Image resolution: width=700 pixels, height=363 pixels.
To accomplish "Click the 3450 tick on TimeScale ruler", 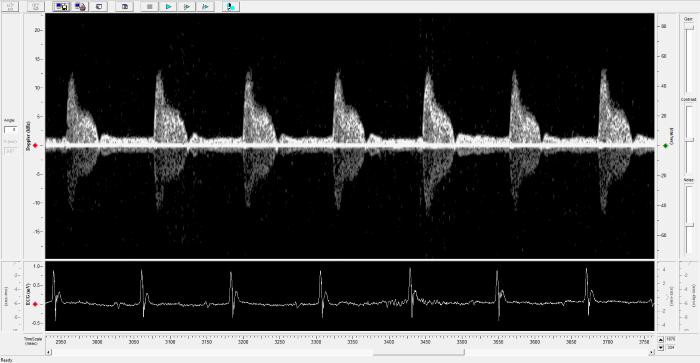I will (x=425, y=342).
